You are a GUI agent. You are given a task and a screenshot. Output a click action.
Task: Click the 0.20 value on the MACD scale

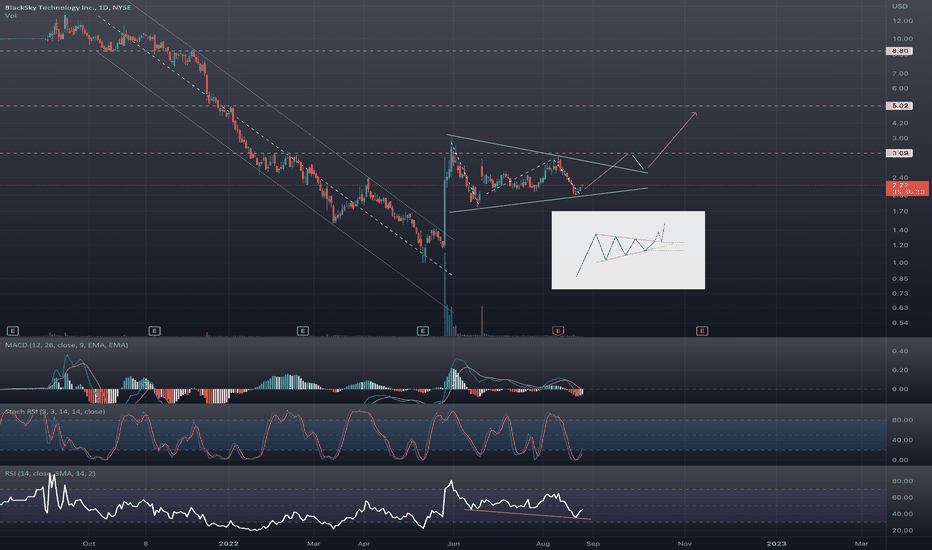pyautogui.click(x=900, y=370)
